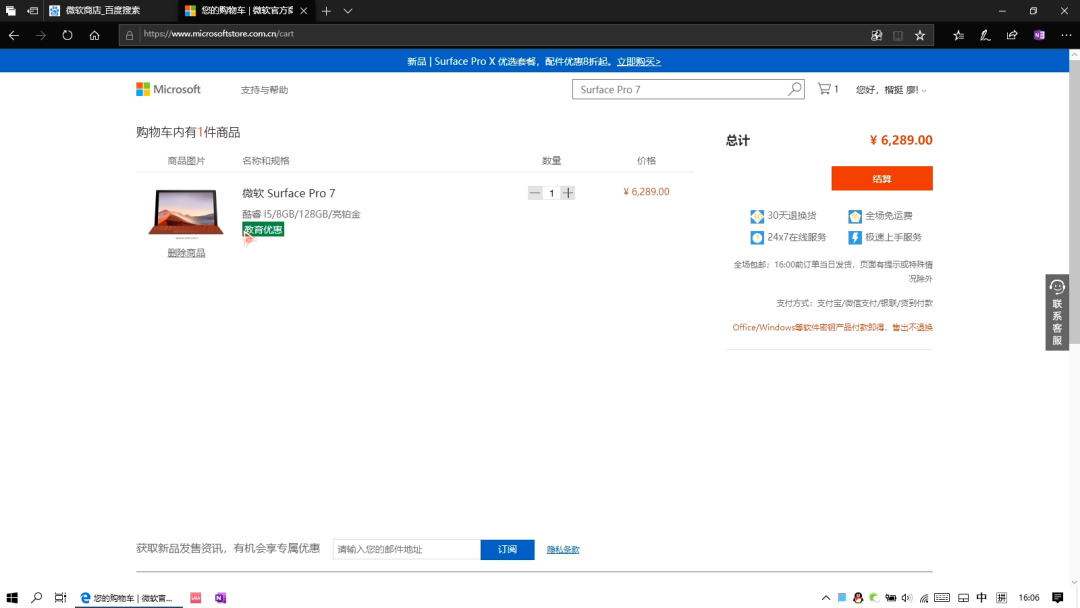Open browser settings and more menu
The width and height of the screenshot is (1080, 608).
tap(1066, 35)
